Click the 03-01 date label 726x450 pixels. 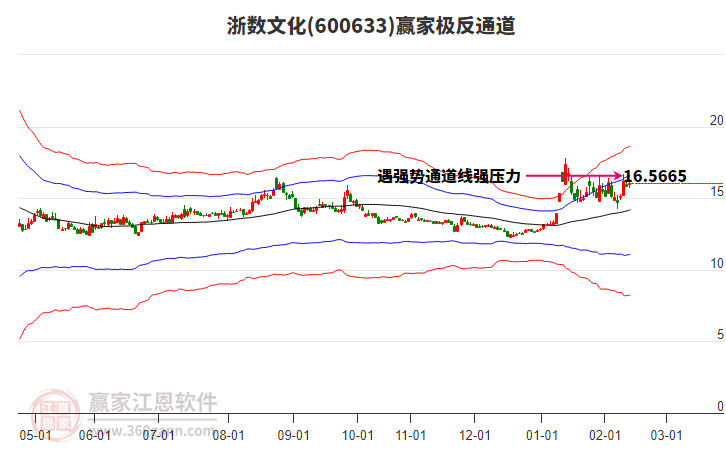[x=666, y=435]
